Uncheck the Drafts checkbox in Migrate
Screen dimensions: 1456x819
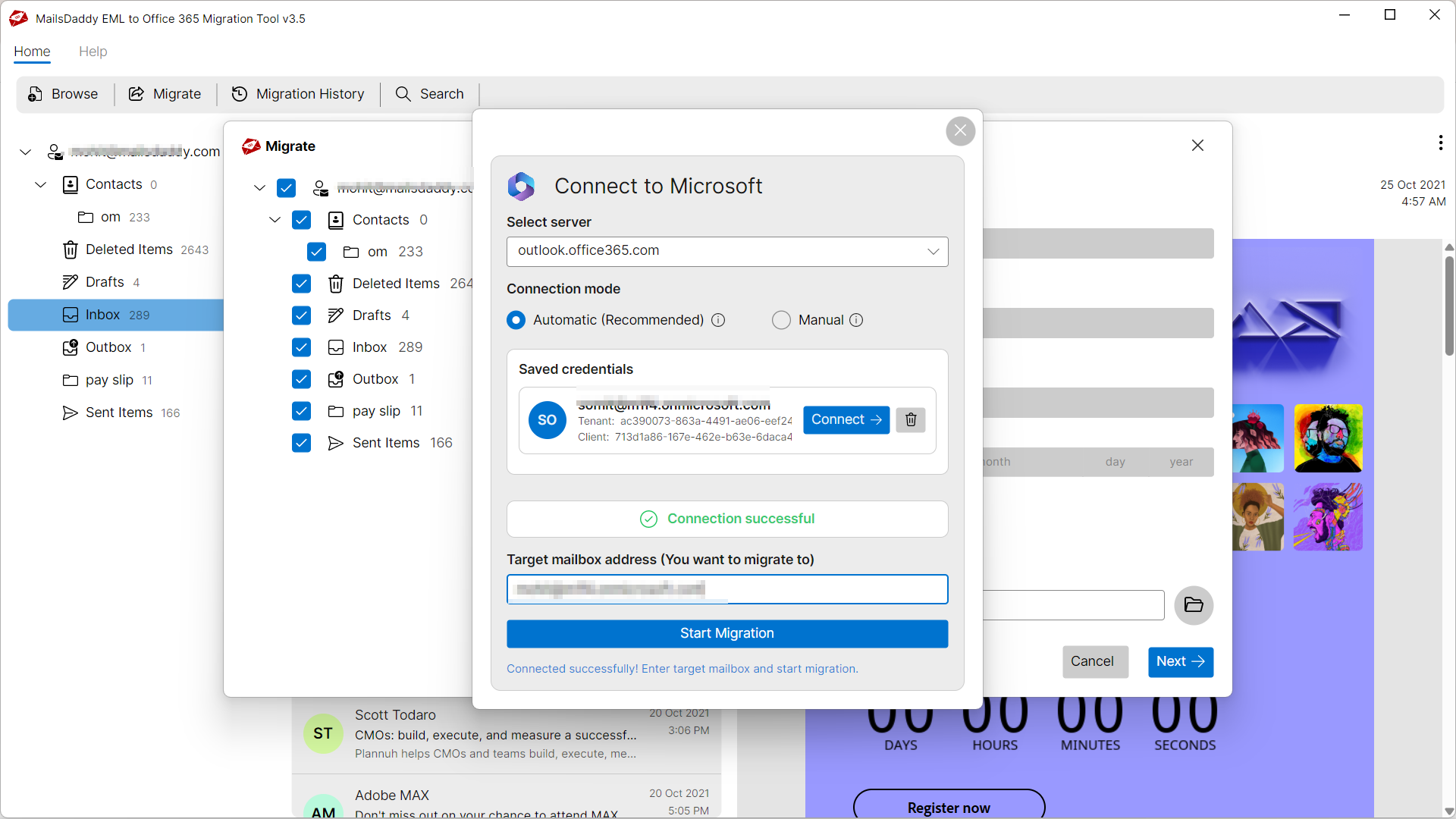pos(301,315)
